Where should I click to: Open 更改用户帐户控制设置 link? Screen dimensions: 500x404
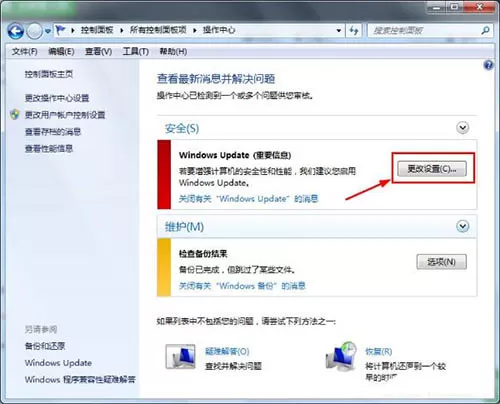pyautogui.click(x=65, y=115)
